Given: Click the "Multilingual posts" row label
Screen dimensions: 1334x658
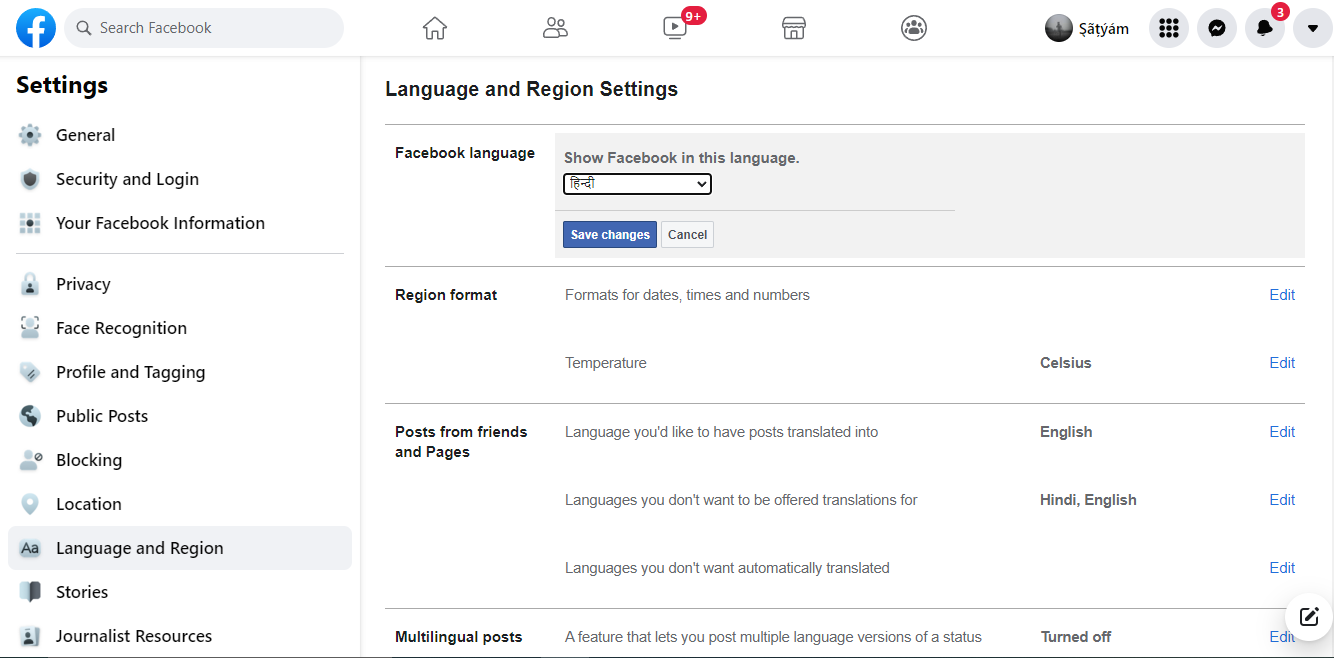Looking at the screenshot, I should pos(459,637).
